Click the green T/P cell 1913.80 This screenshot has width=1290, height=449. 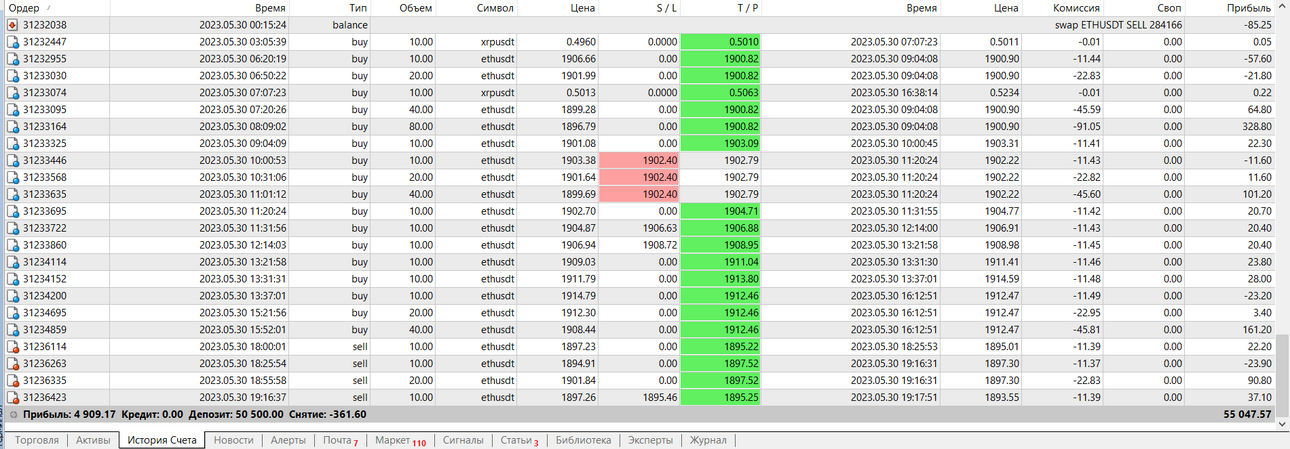point(722,279)
